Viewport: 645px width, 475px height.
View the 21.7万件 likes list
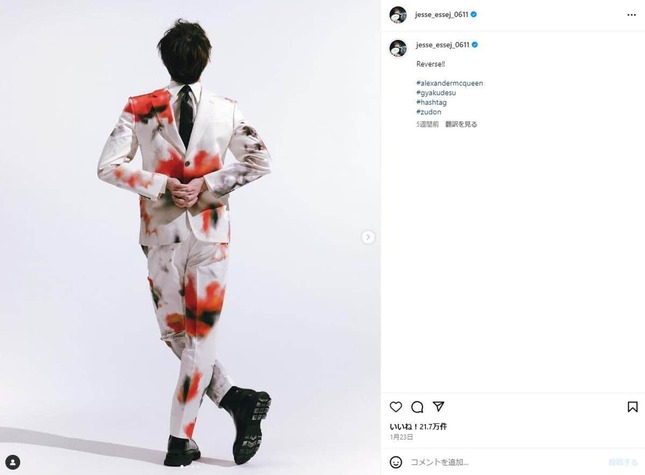coord(418,426)
